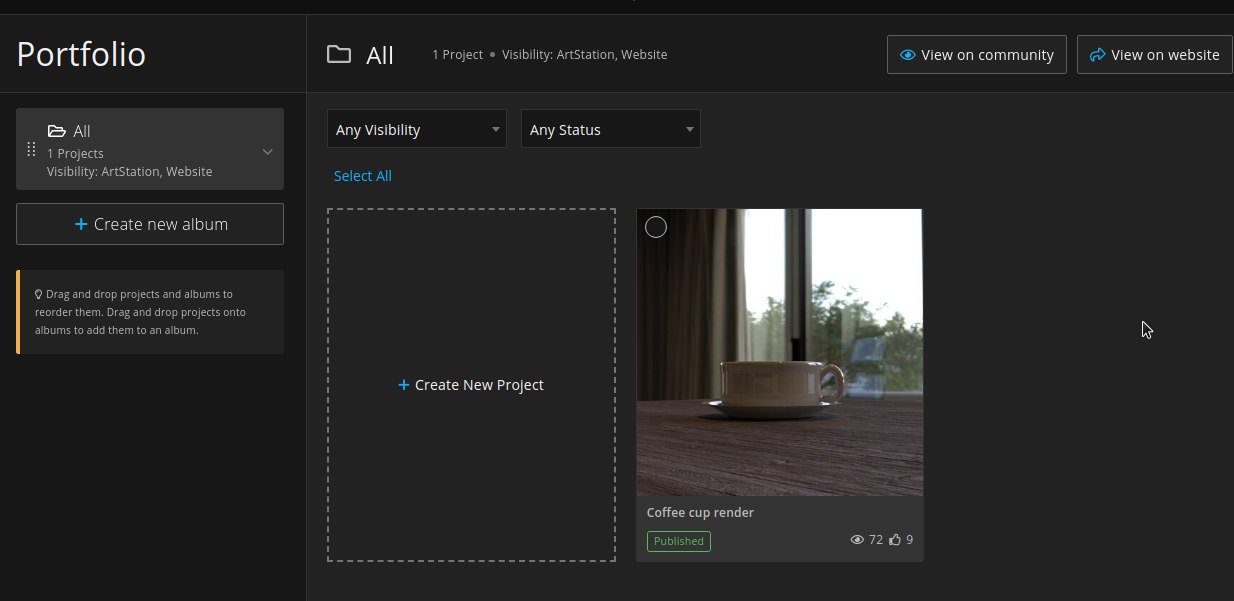The height and width of the screenshot is (601, 1234).
Task: Click the Coffee cup render title
Action: click(x=700, y=512)
